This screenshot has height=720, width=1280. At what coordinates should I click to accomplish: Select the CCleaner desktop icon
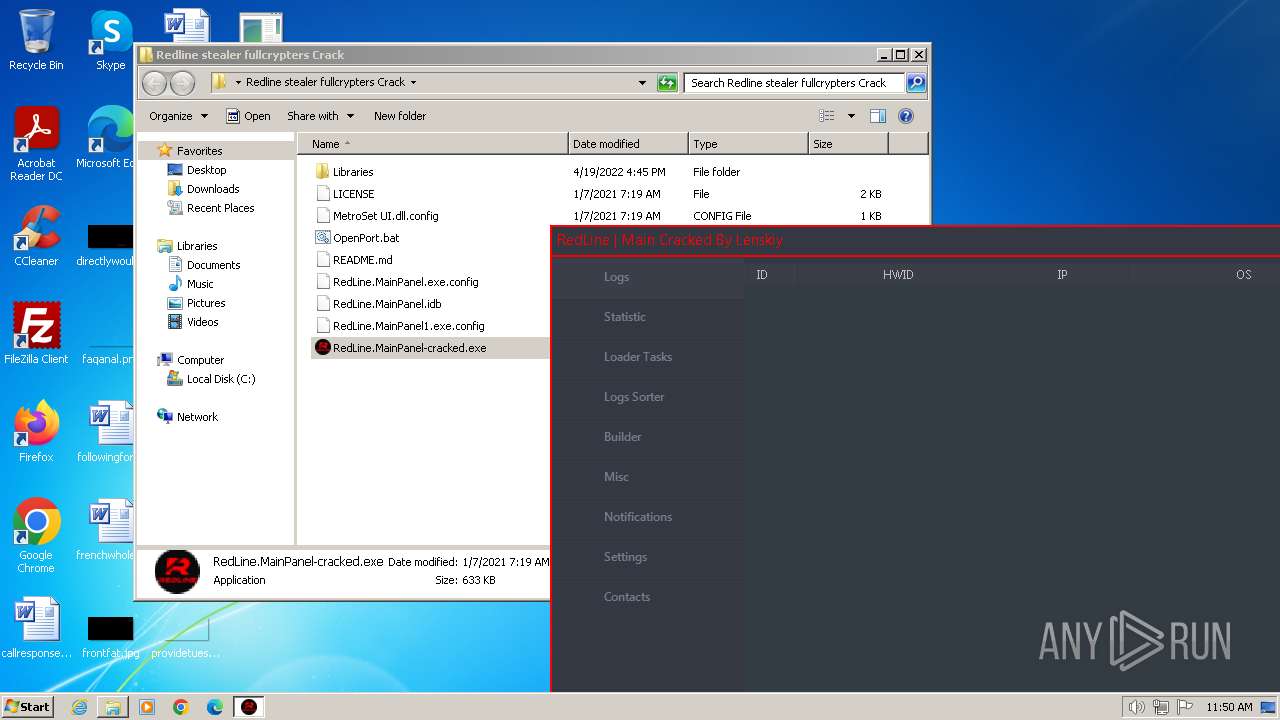tap(36, 236)
